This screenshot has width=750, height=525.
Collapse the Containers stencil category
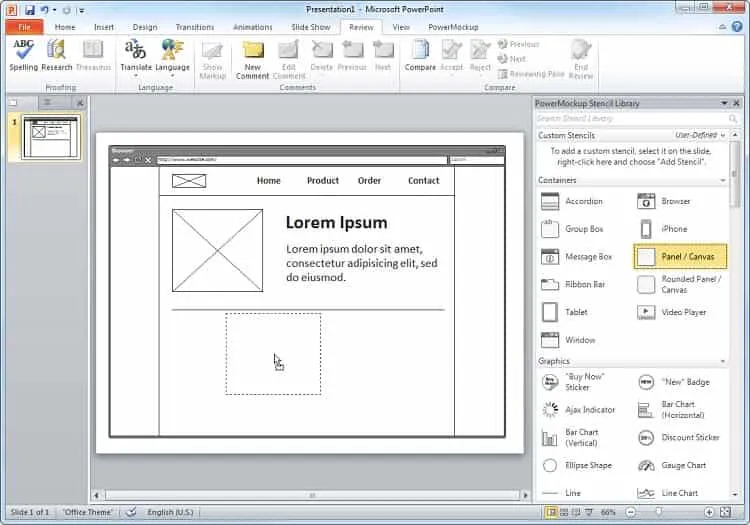tap(723, 180)
